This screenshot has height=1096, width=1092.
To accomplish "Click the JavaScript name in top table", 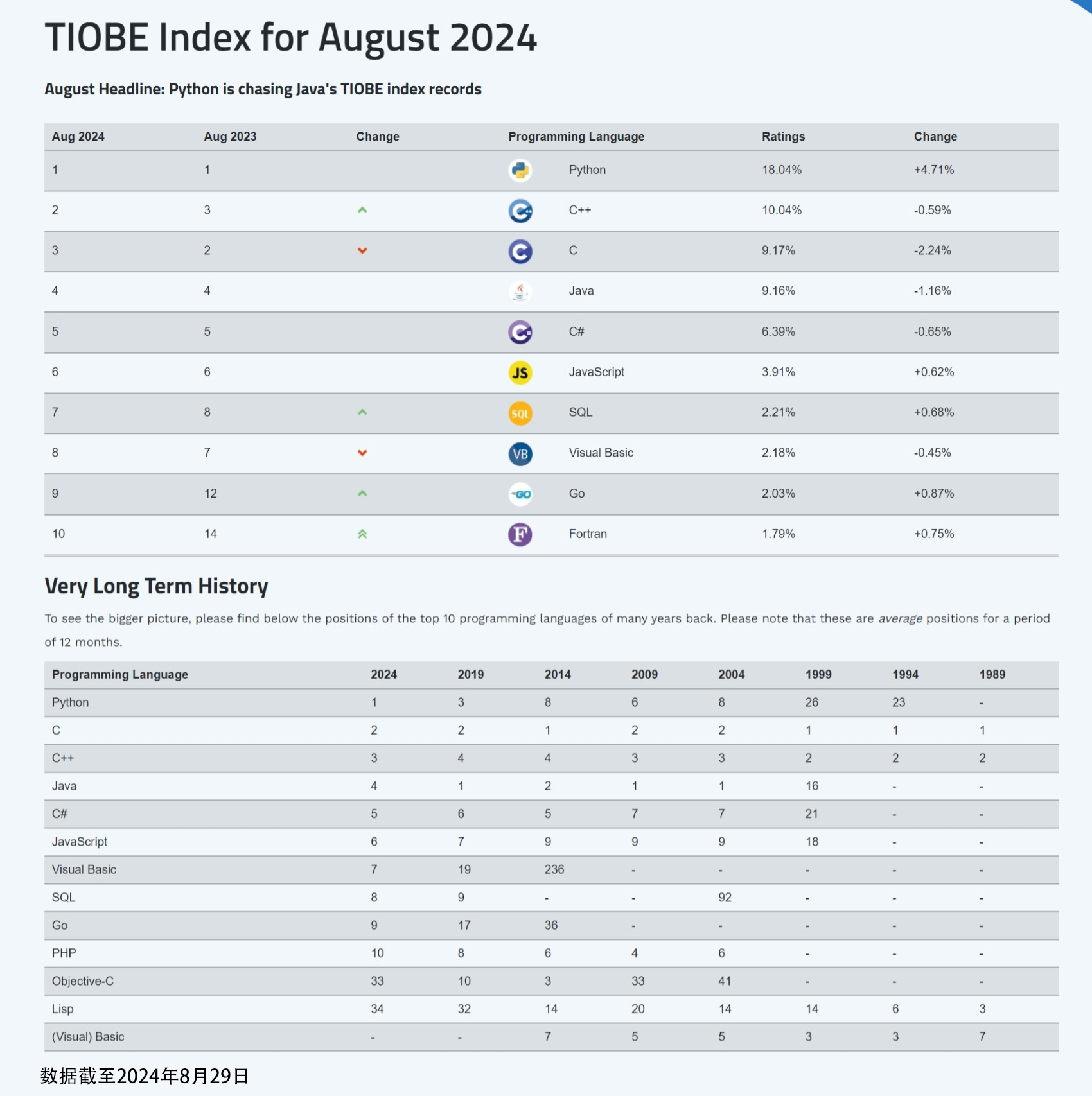I will point(596,372).
